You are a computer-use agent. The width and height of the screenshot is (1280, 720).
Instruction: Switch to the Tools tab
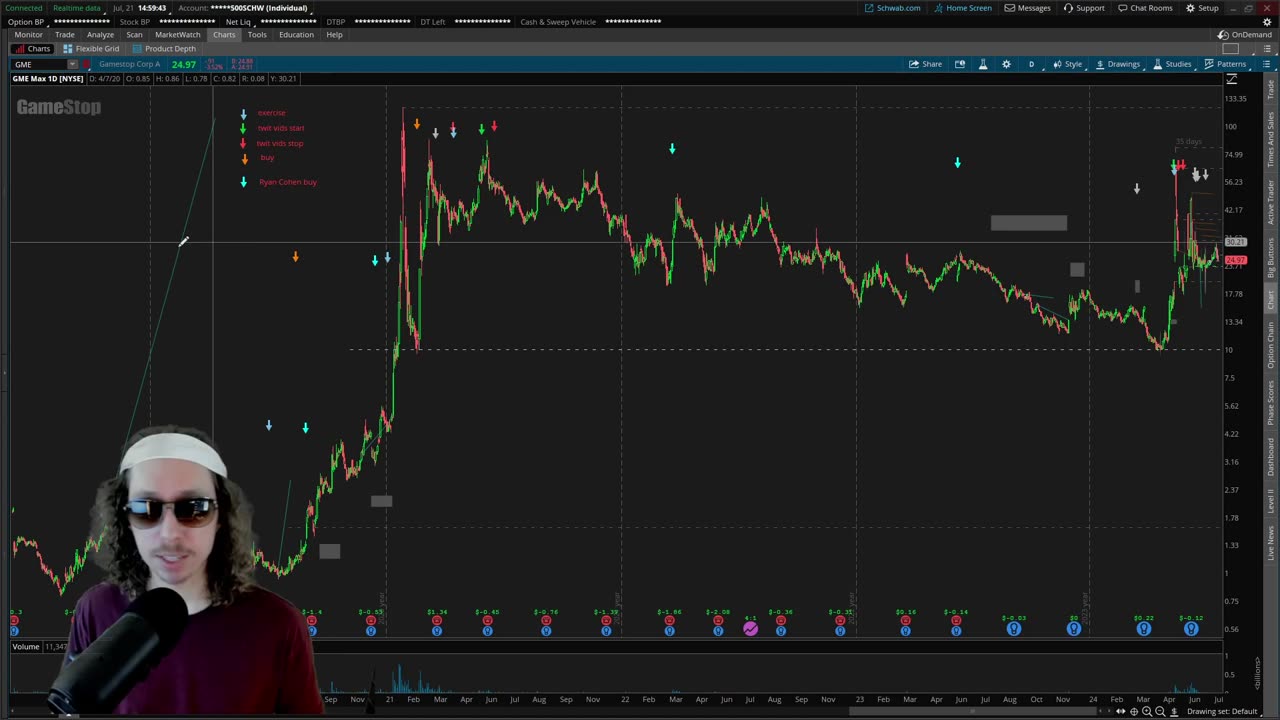pyautogui.click(x=257, y=35)
